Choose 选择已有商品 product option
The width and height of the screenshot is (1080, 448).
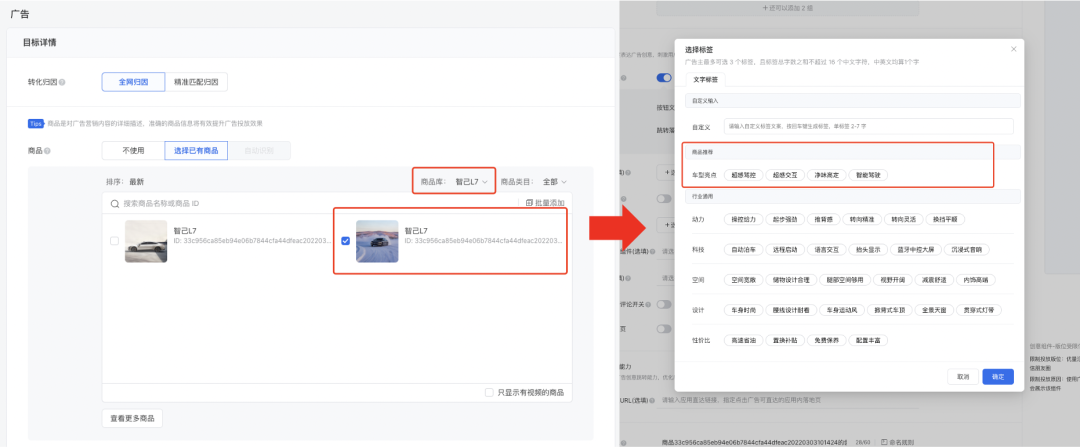point(196,150)
